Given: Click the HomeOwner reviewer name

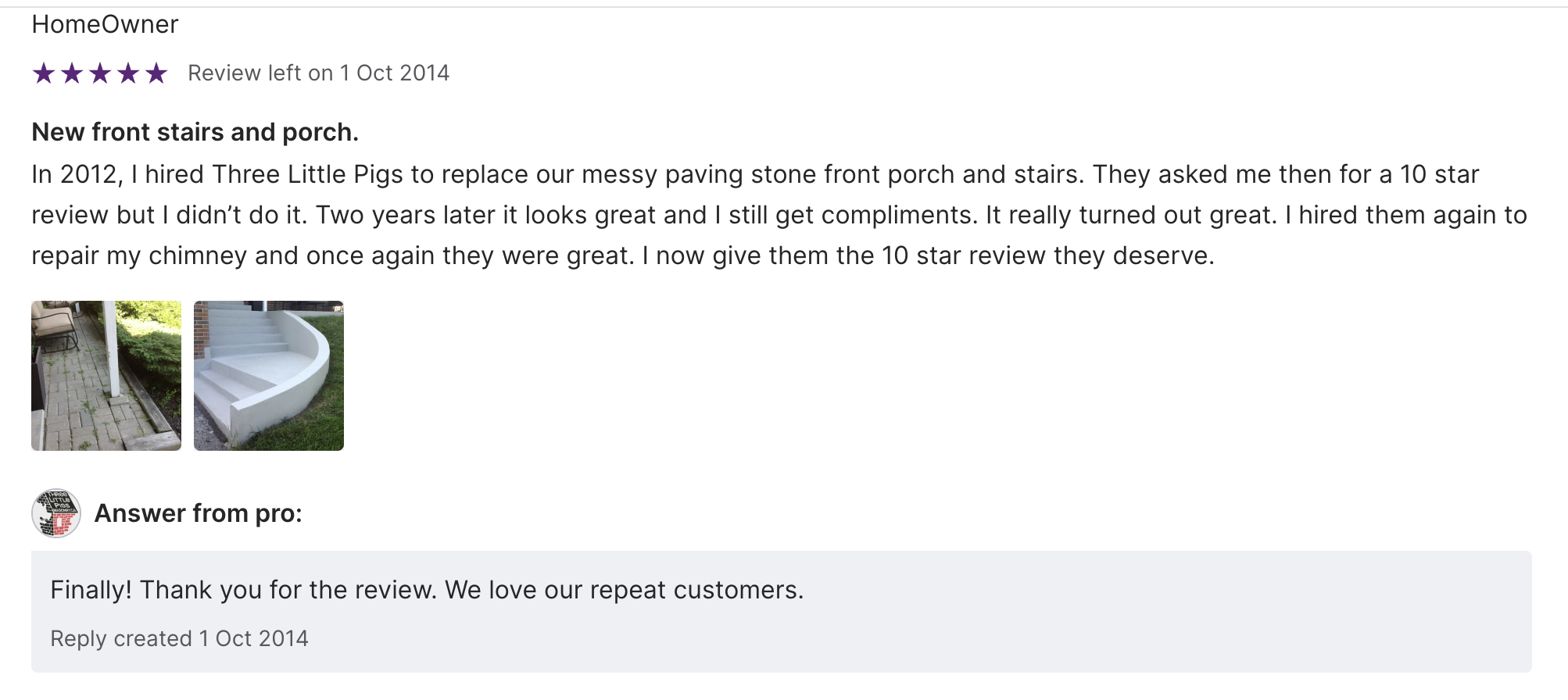Looking at the screenshot, I should coord(105,24).
